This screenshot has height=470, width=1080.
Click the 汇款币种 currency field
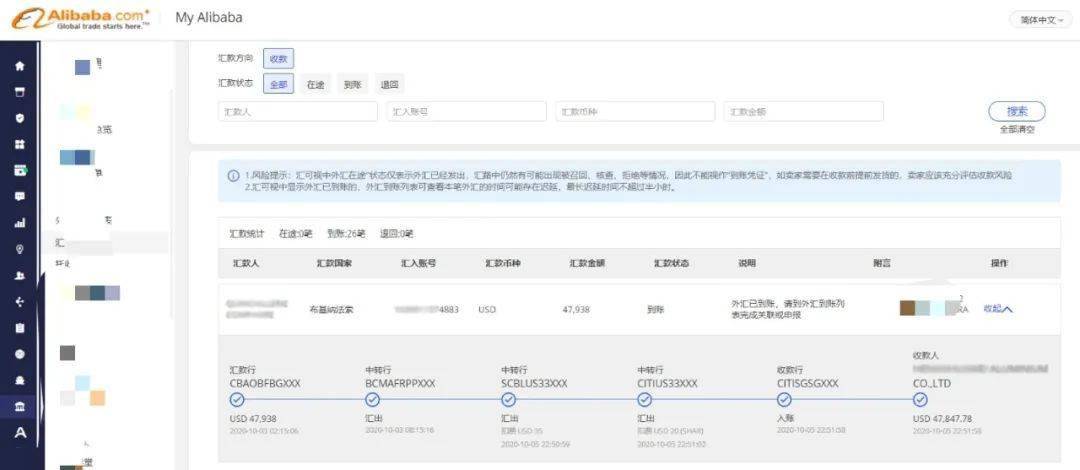point(635,112)
